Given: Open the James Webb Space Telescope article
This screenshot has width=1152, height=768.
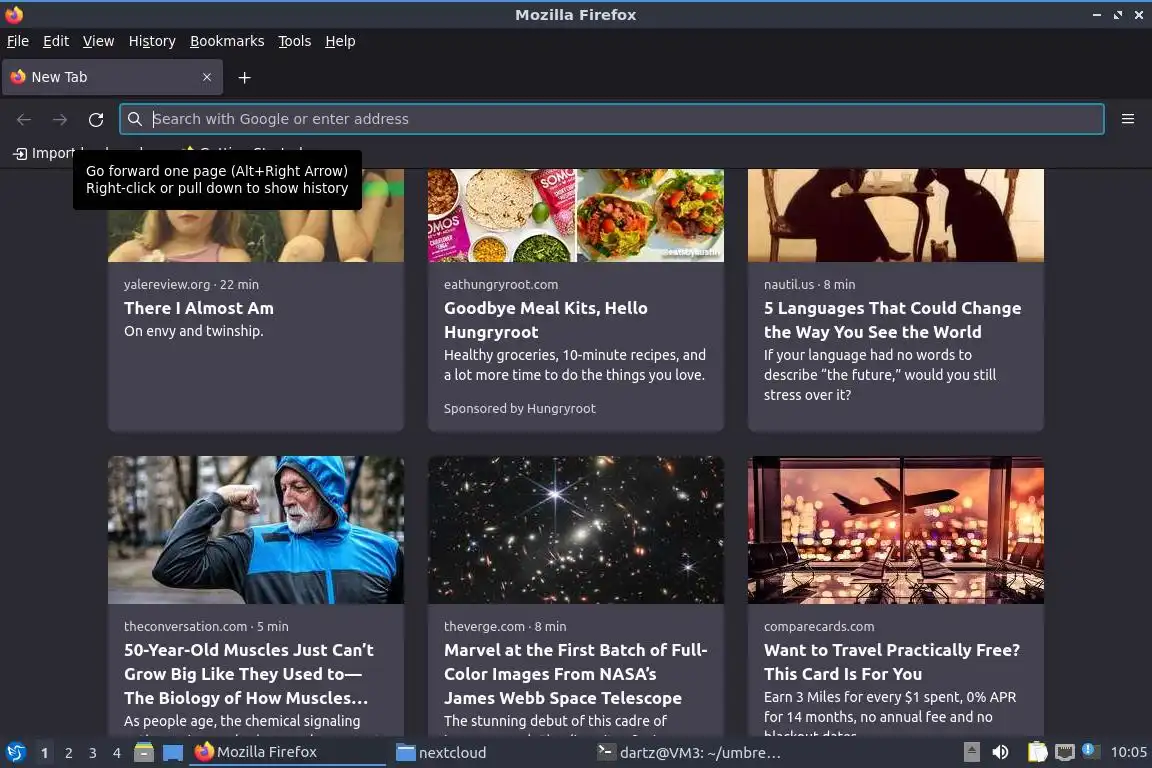Looking at the screenshot, I should 575,674.
